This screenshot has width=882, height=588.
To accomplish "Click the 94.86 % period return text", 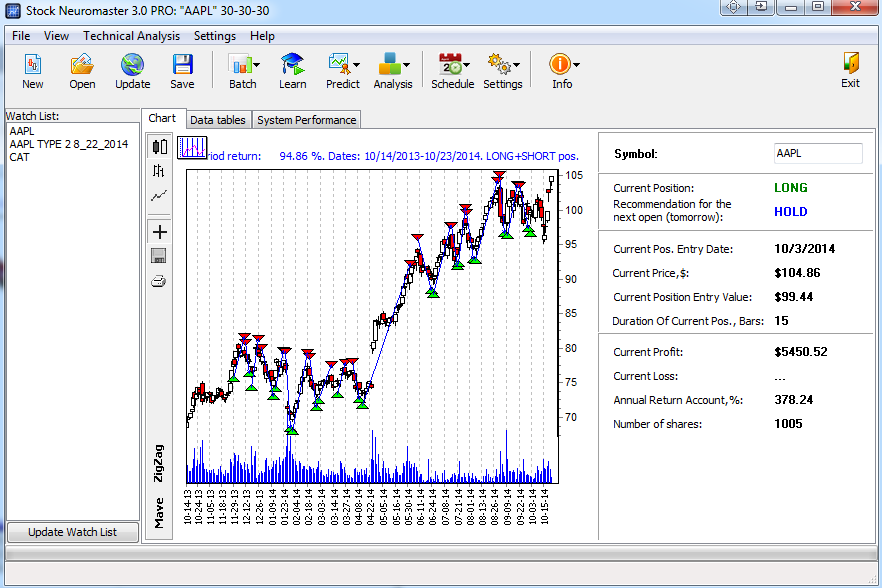I will (302, 156).
